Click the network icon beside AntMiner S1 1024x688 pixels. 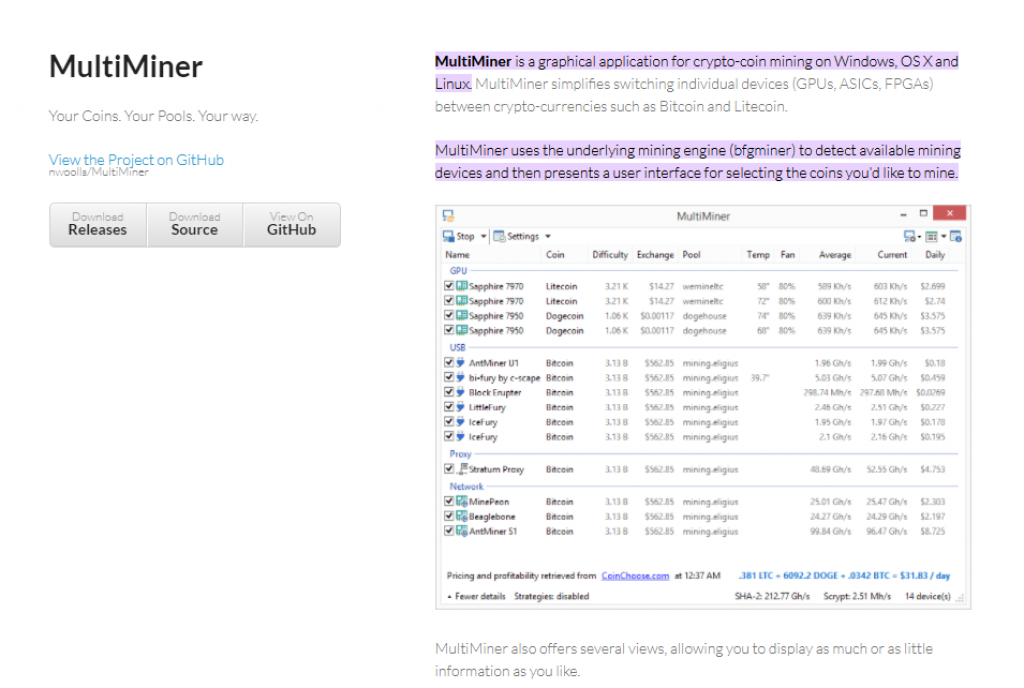coord(462,531)
